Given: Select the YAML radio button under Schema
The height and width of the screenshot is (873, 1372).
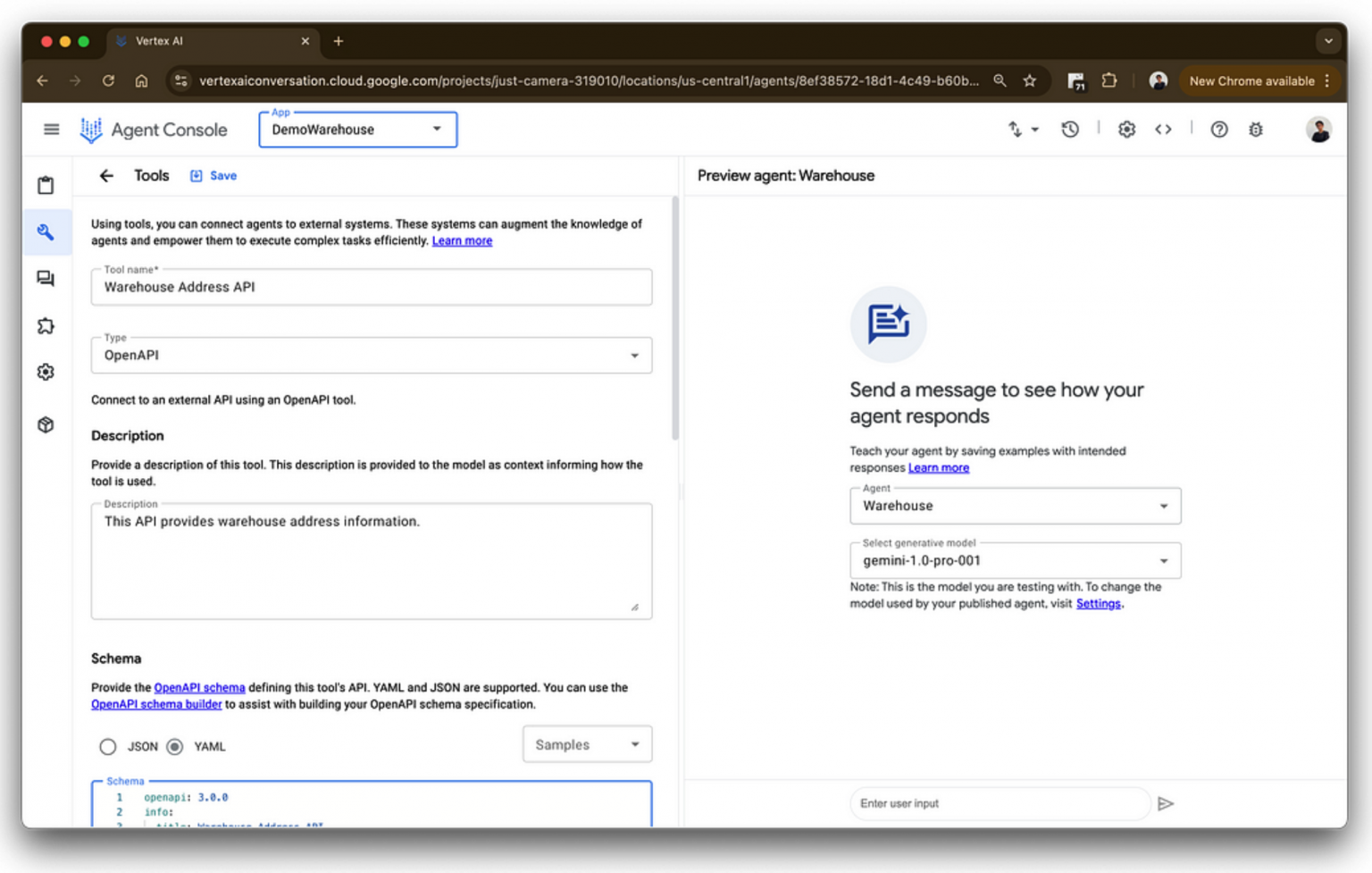Looking at the screenshot, I should click(174, 746).
